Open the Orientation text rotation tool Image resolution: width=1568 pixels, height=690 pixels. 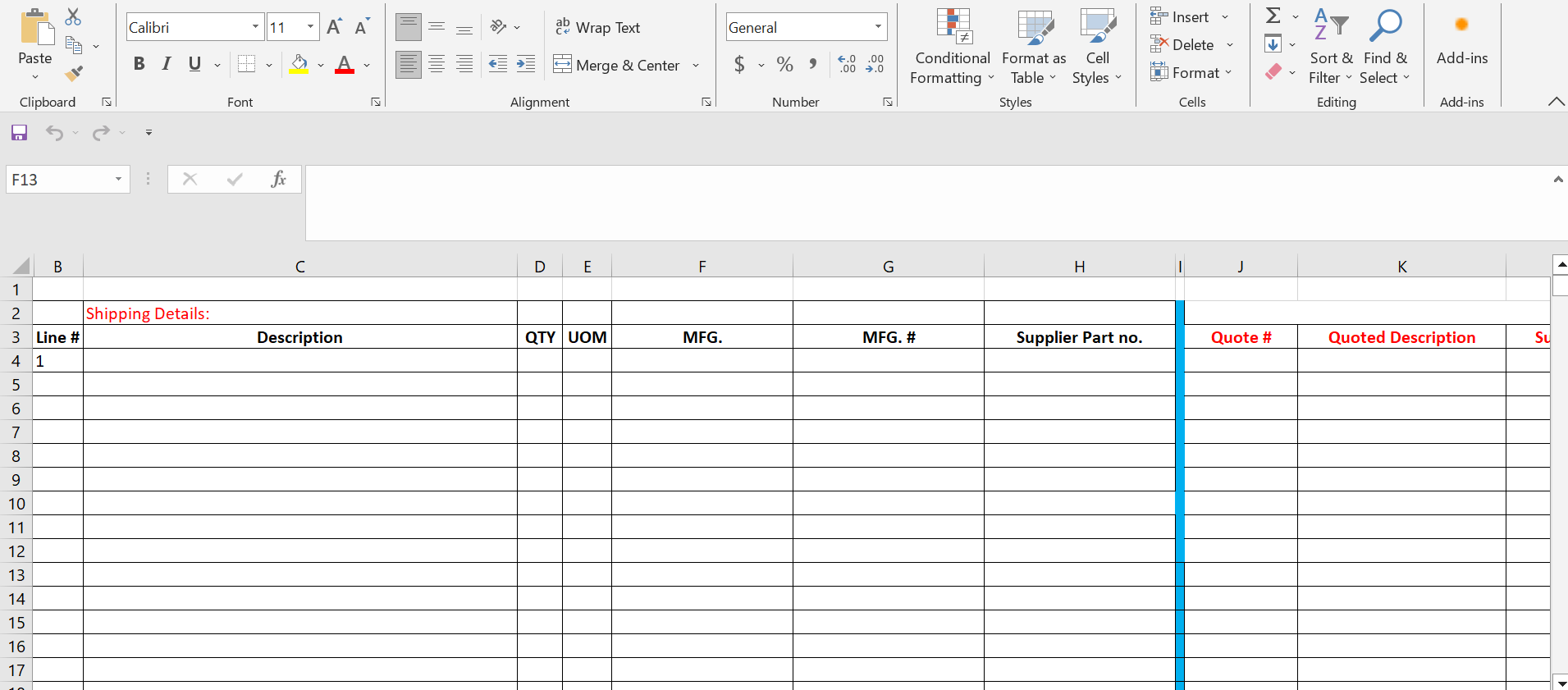pyautogui.click(x=498, y=27)
